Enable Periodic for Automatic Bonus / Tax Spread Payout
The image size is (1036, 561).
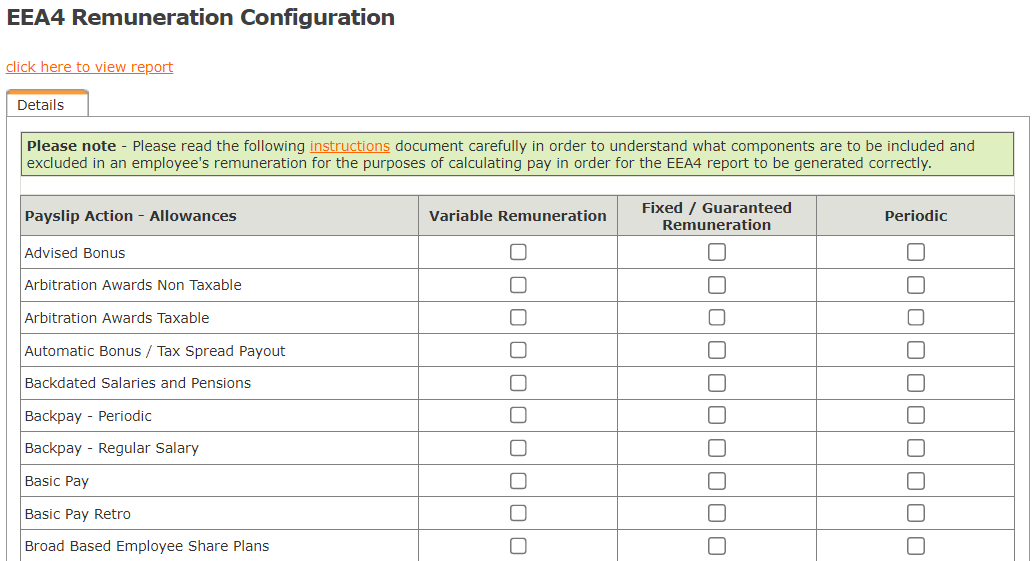coord(916,350)
